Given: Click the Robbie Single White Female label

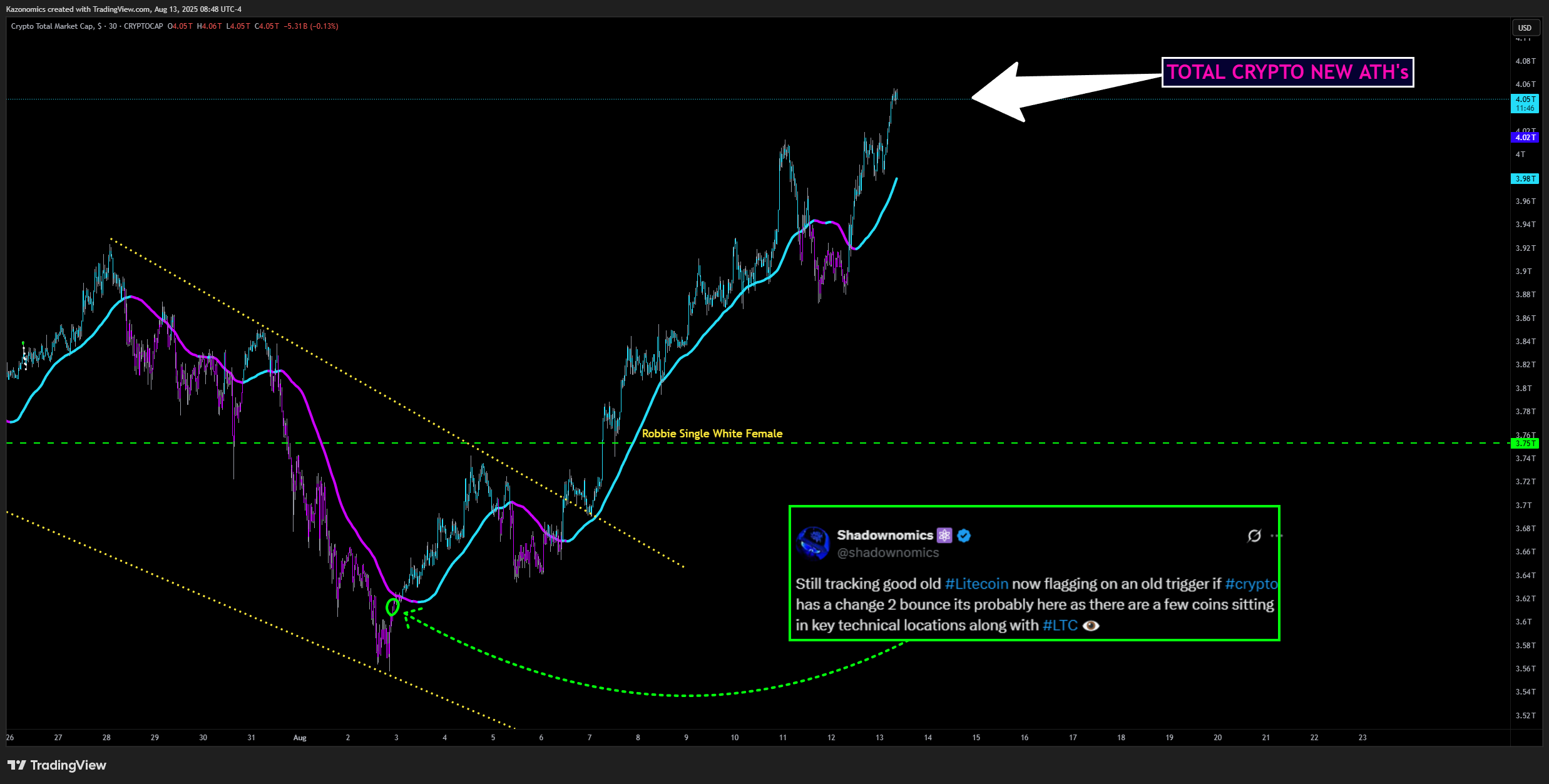Looking at the screenshot, I should tap(712, 434).
